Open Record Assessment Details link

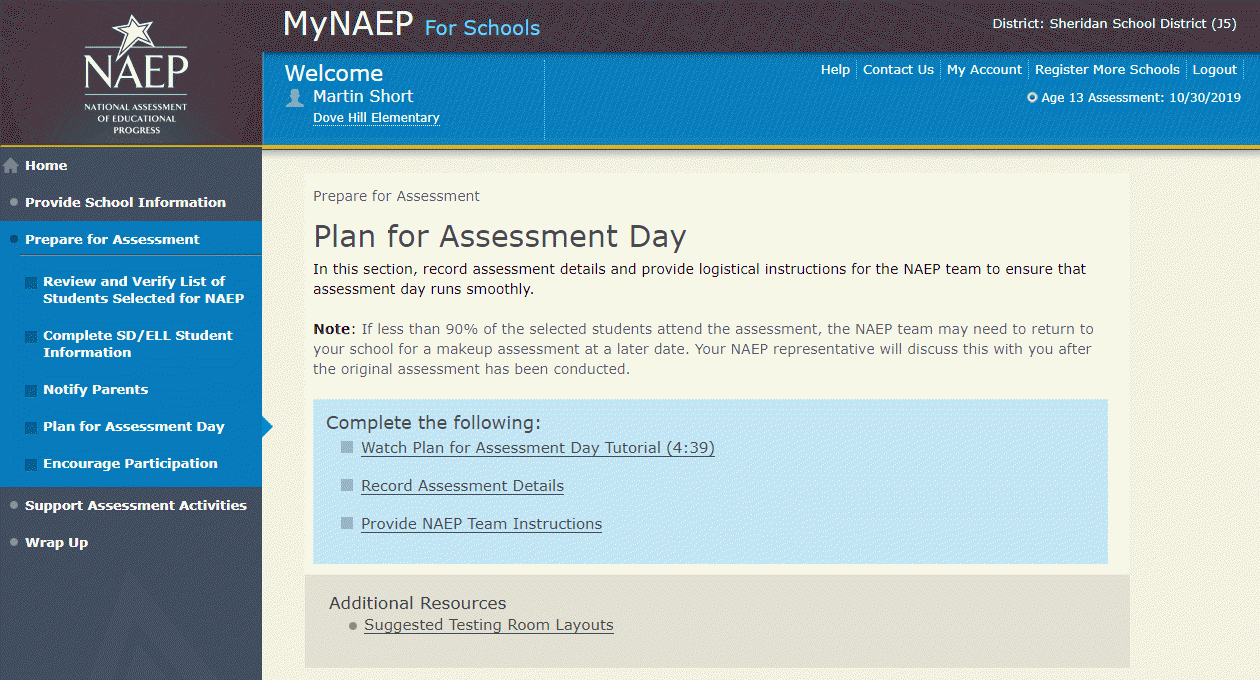click(462, 486)
